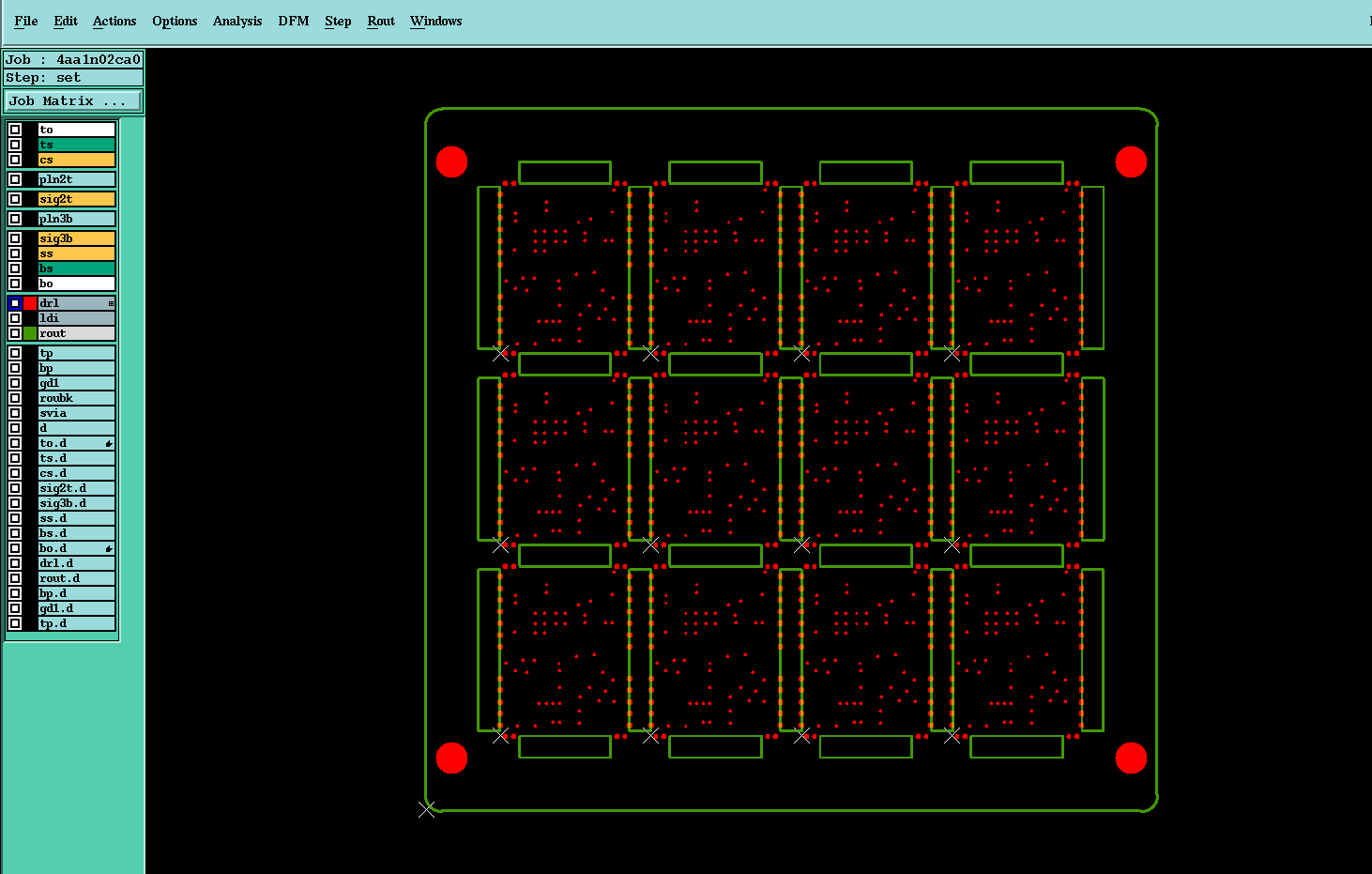1372x874 pixels.
Task: Toggle the checkbox for layer to
Action: tap(15, 130)
